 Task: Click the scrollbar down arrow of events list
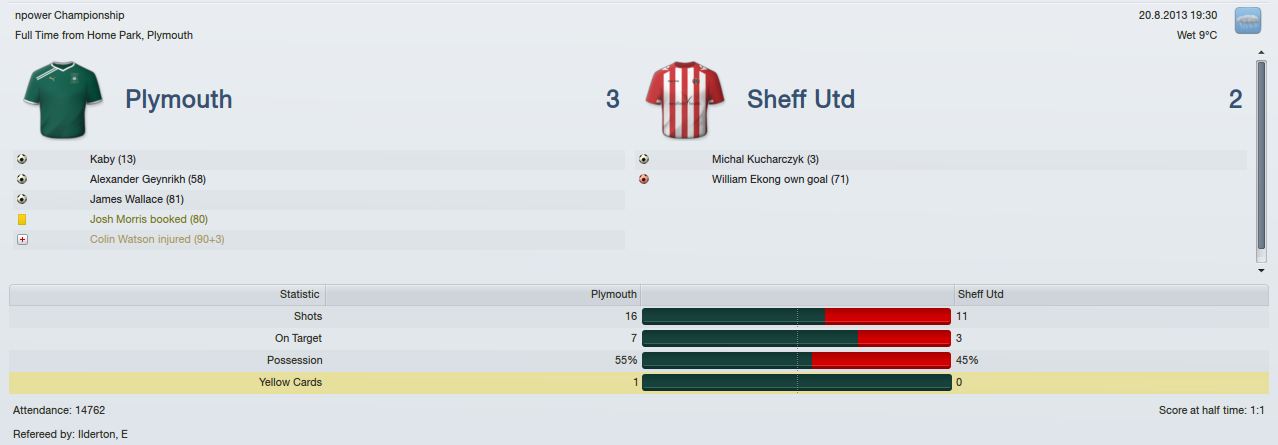[x=1261, y=270]
